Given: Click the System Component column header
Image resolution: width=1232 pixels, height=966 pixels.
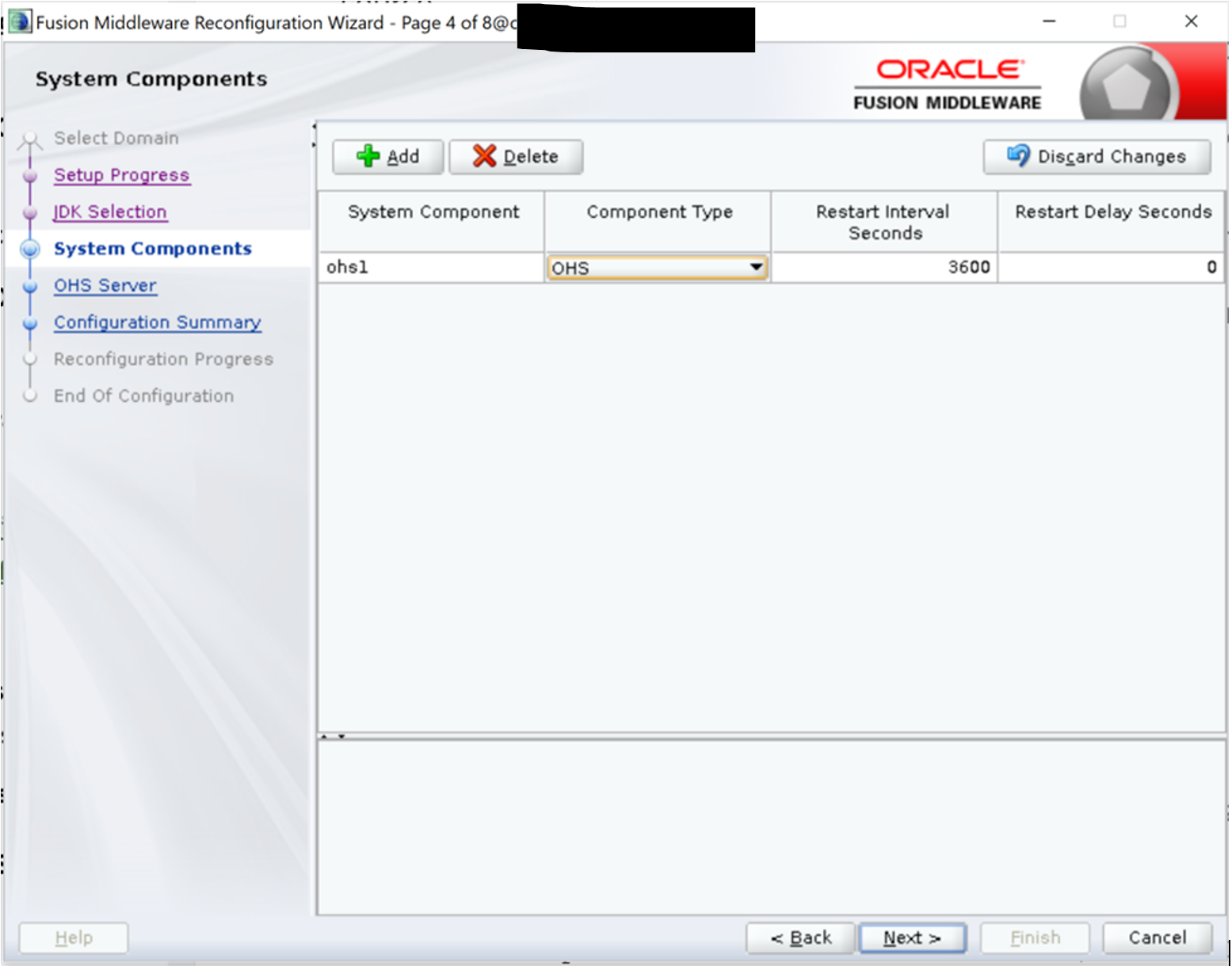Looking at the screenshot, I should click(433, 212).
